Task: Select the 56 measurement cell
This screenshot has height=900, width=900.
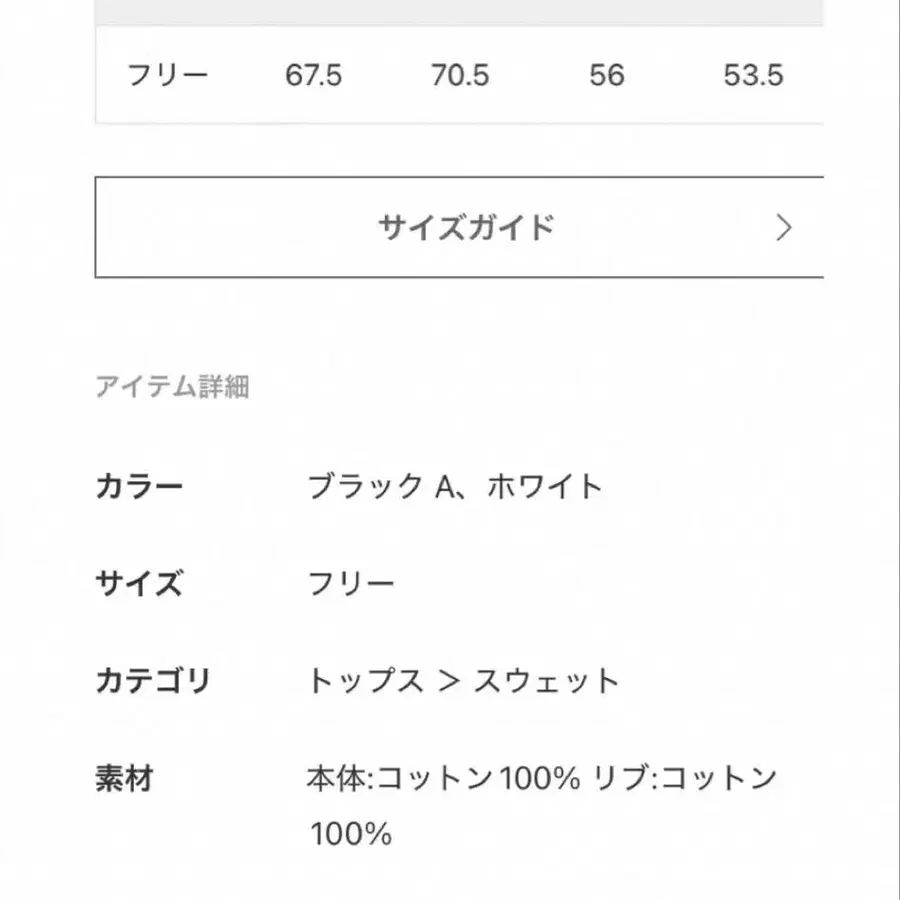Action: tap(607, 73)
